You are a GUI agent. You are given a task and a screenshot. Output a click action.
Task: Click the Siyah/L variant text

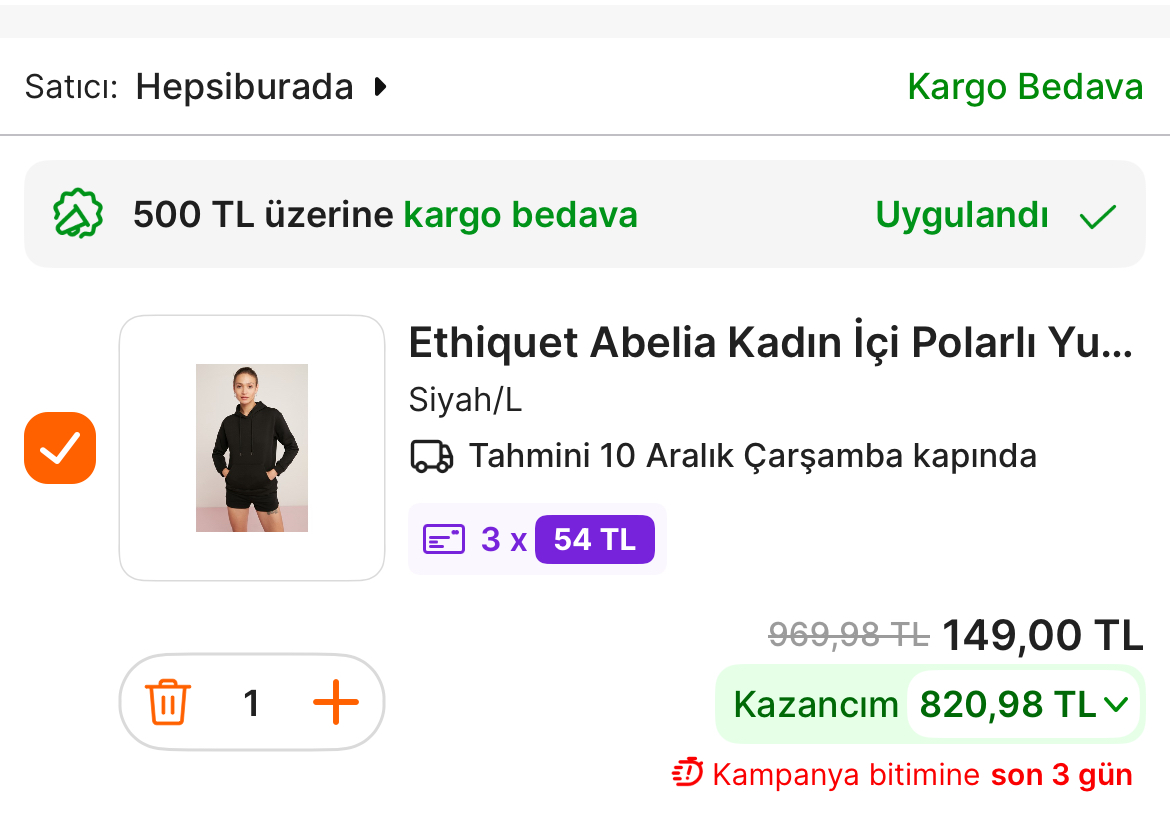465,400
